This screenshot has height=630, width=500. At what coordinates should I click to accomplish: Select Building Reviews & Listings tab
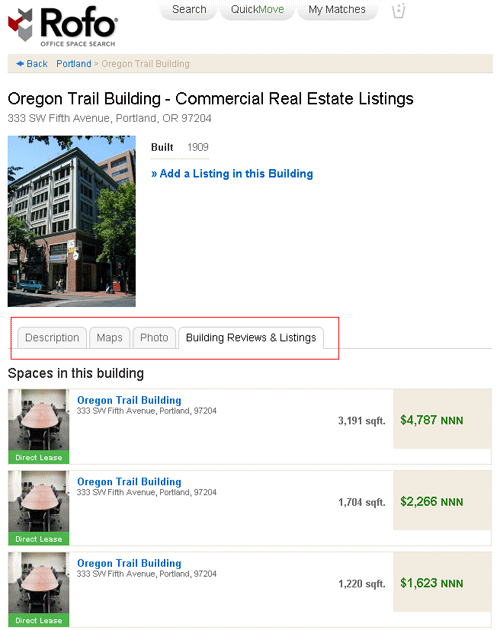pyautogui.click(x=251, y=338)
